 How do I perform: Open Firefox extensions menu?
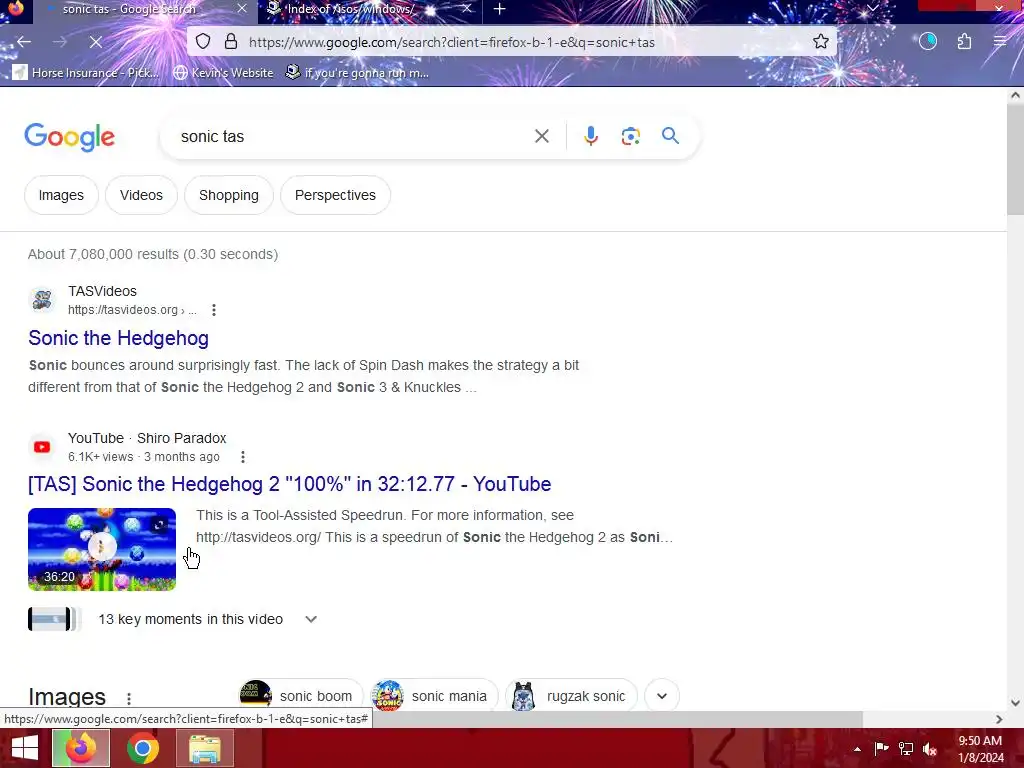(x=964, y=42)
